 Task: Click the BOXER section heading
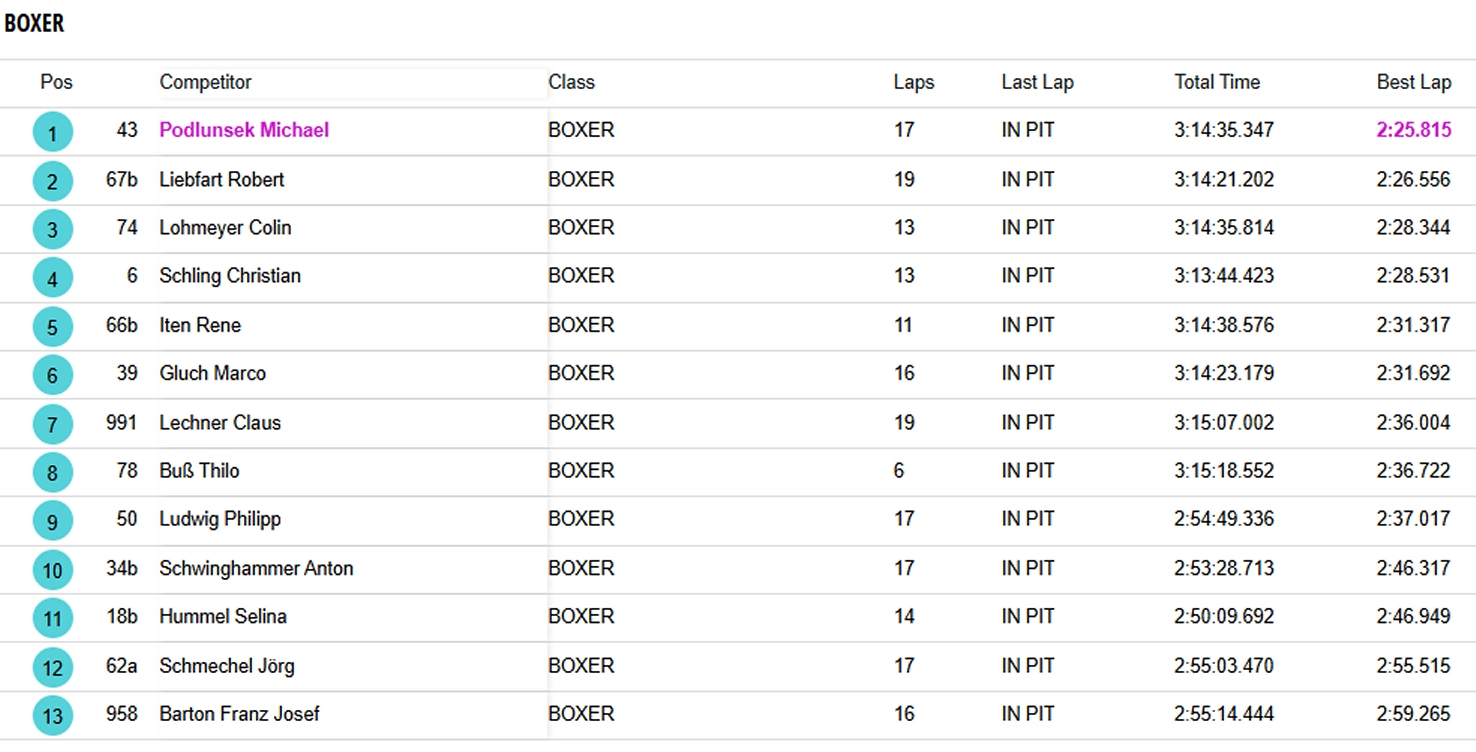tap(34, 23)
